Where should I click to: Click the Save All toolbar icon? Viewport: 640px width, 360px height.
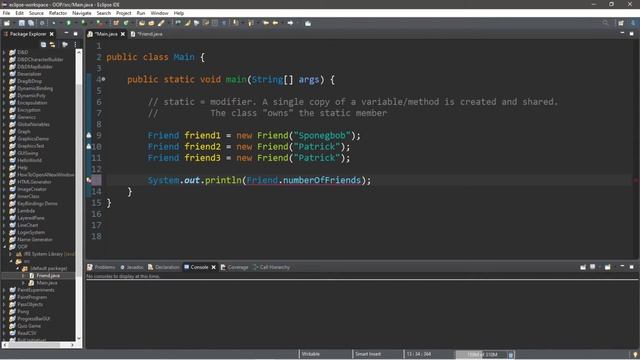(31, 23)
